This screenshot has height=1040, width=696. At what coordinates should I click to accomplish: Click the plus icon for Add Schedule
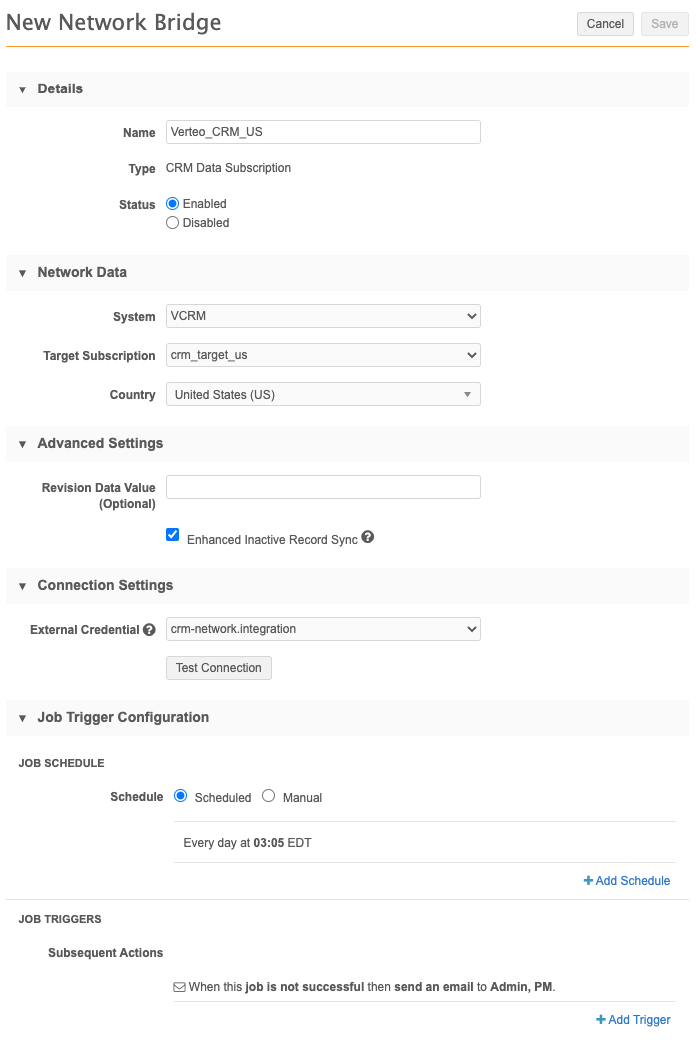588,881
